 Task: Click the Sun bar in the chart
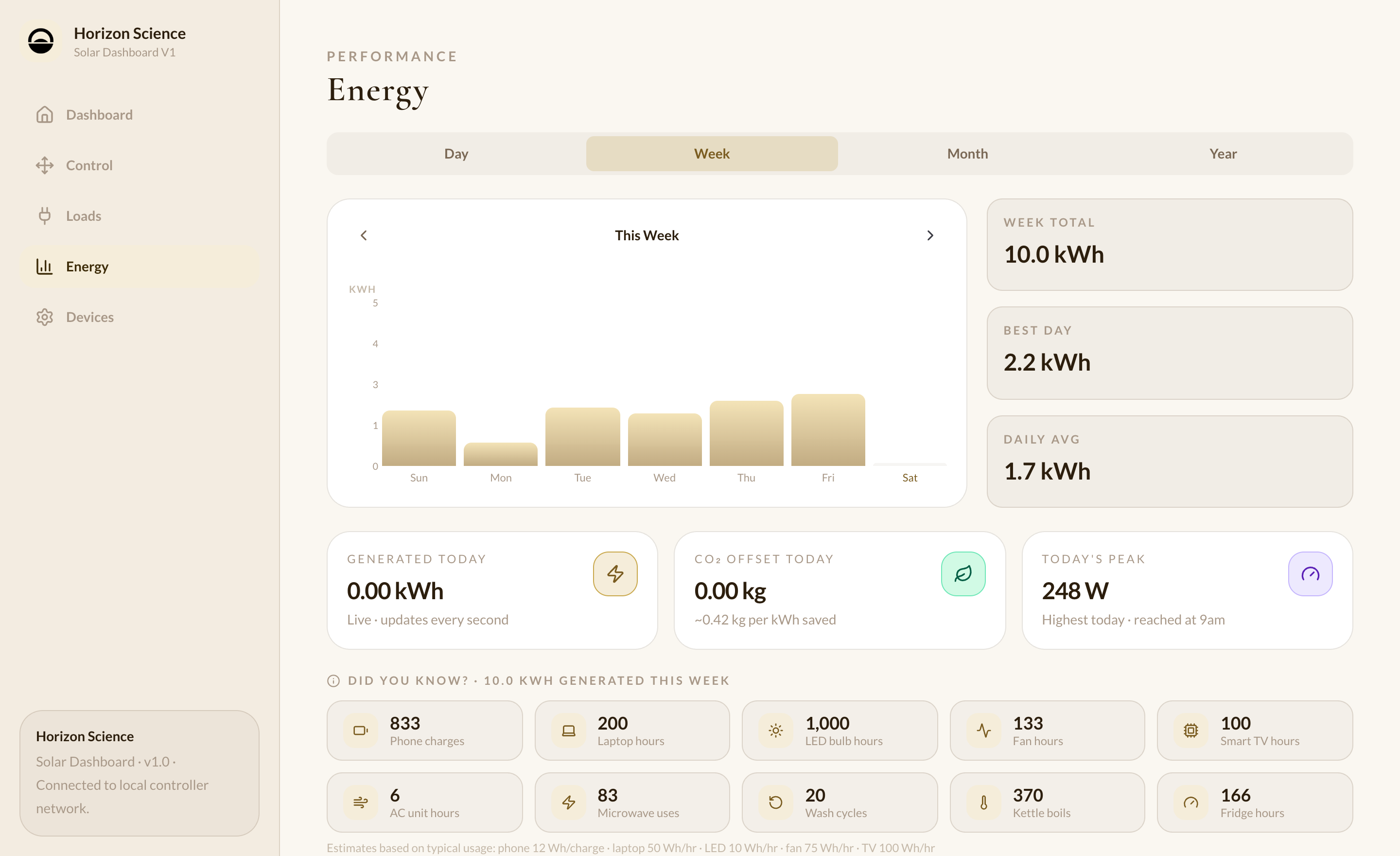[419, 438]
